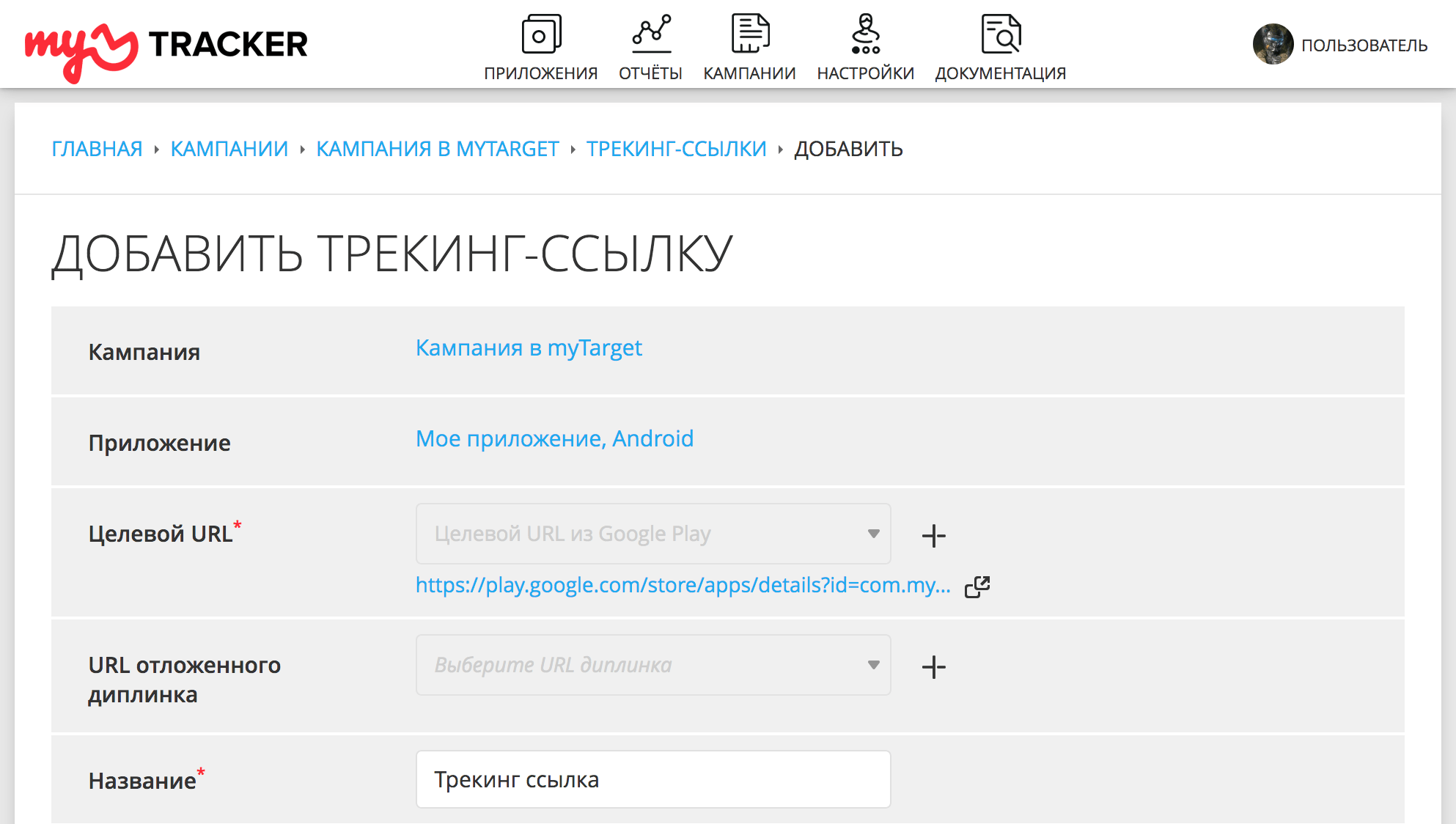
Task: Open the Документация magnifier icon
Action: (1000, 34)
